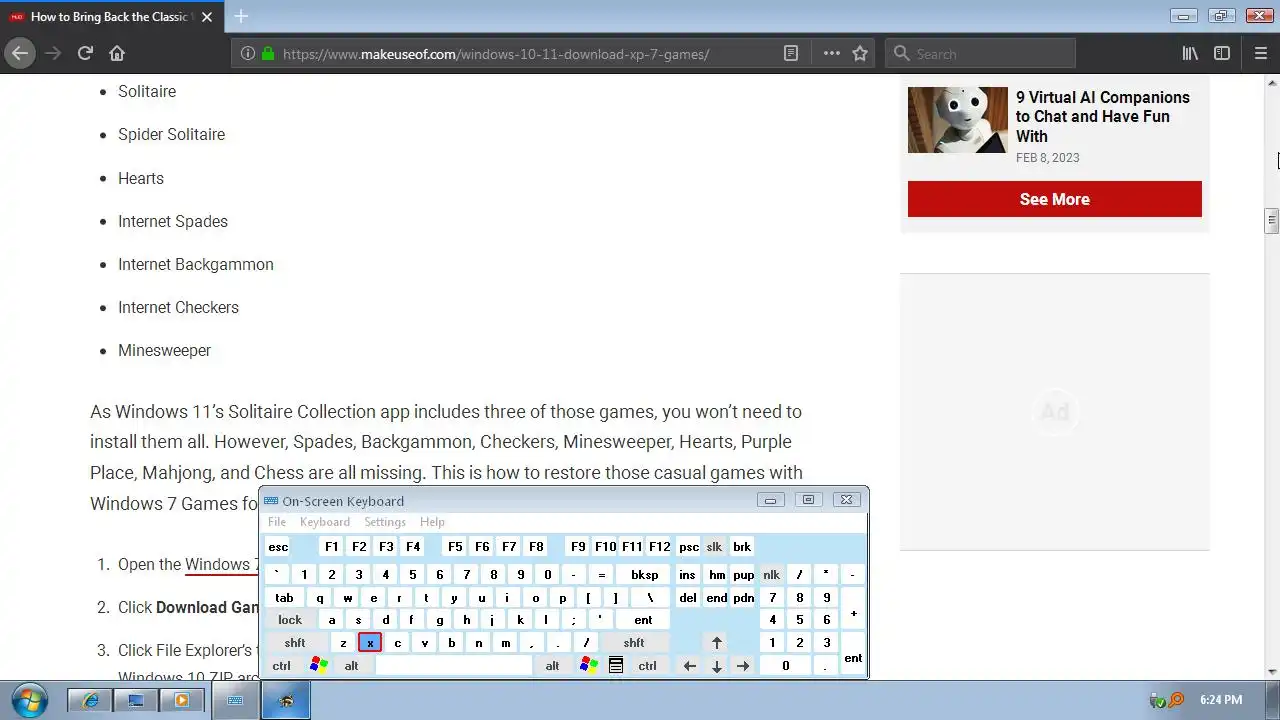Image resolution: width=1280 pixels, height=720 pixels.
Task: Click the Windows Start orb
Action: pyautogui.click(x=28, y=700)
